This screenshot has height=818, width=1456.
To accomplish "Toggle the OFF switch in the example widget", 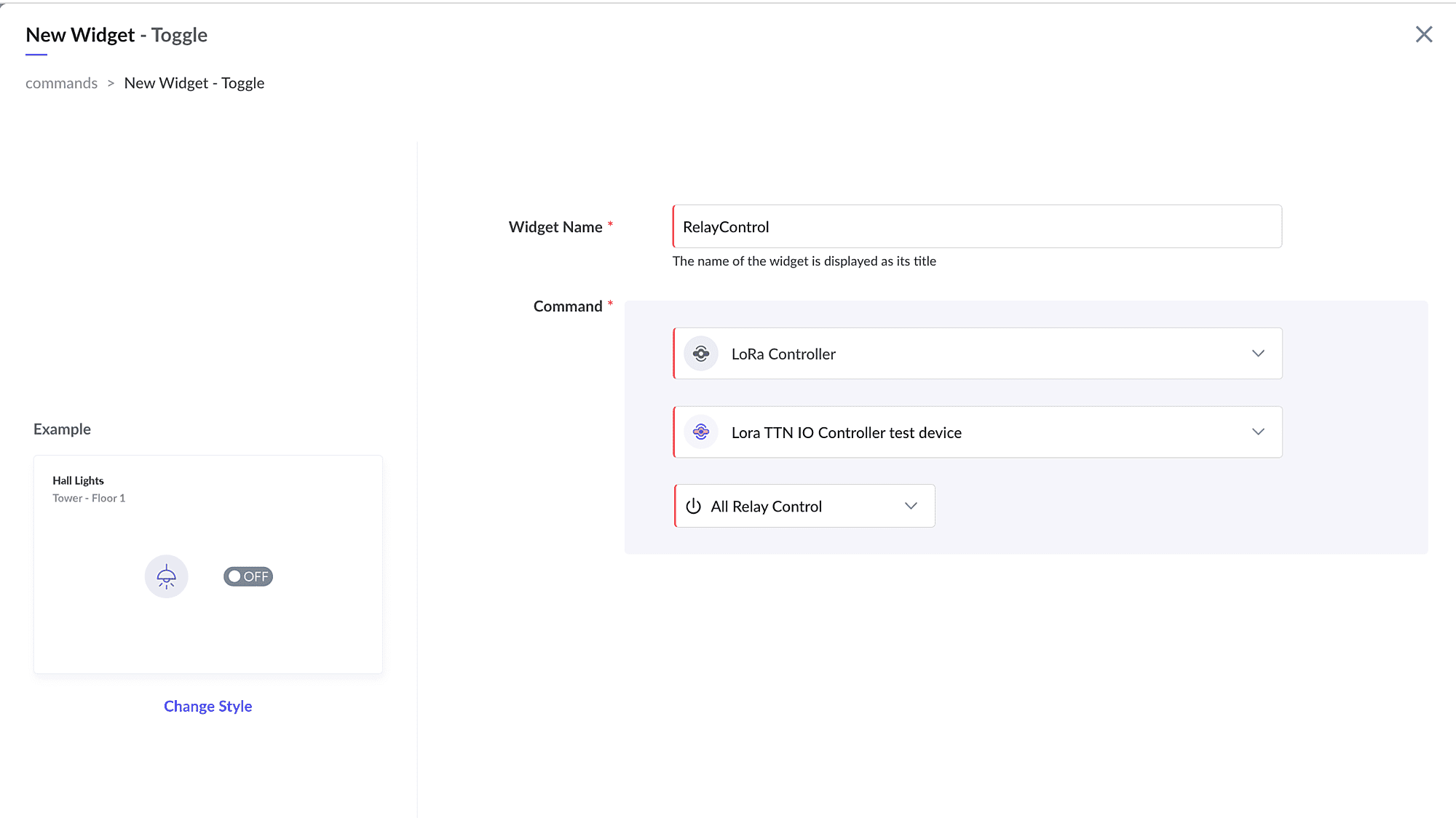I will point(248,576).
